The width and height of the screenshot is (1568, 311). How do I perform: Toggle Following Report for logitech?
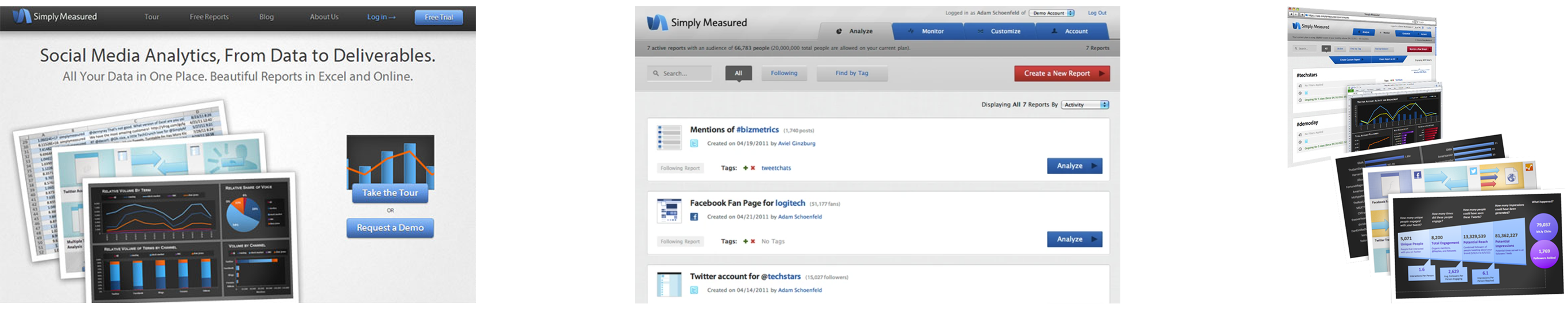(x=681, y=241)
